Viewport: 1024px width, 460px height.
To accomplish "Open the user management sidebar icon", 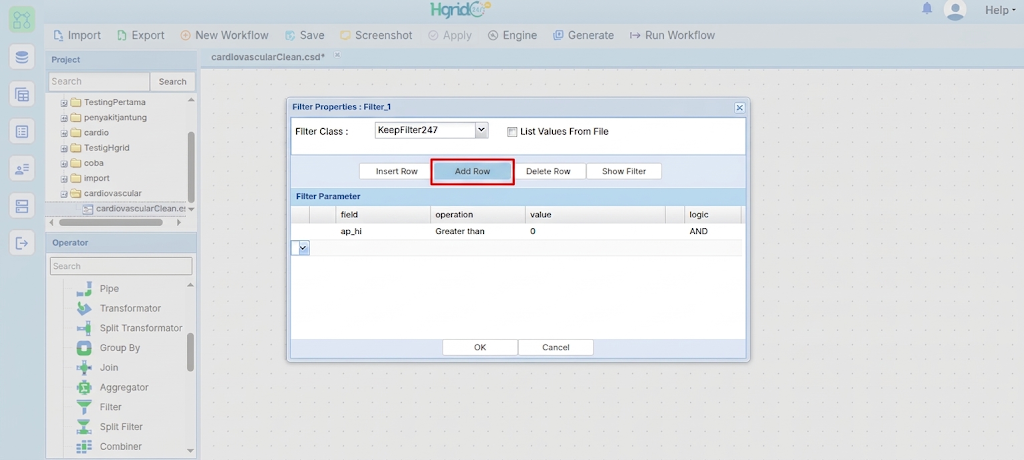I will tap(22, 169).
